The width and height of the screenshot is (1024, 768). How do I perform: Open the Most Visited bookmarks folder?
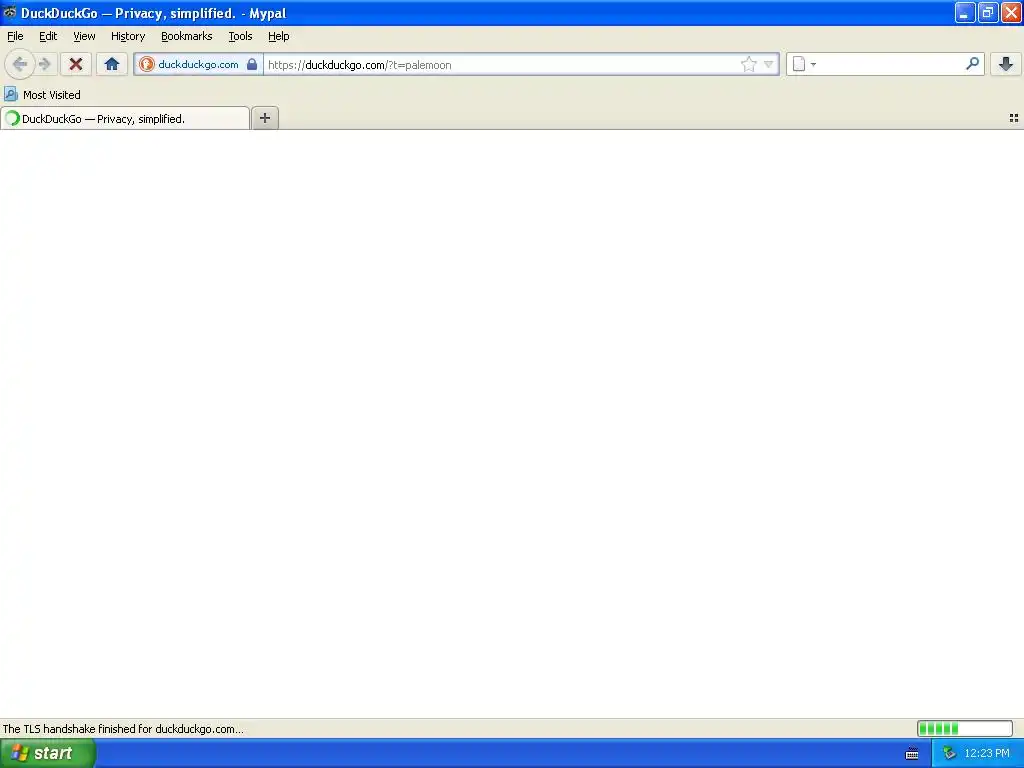click(x=42, y=95)
